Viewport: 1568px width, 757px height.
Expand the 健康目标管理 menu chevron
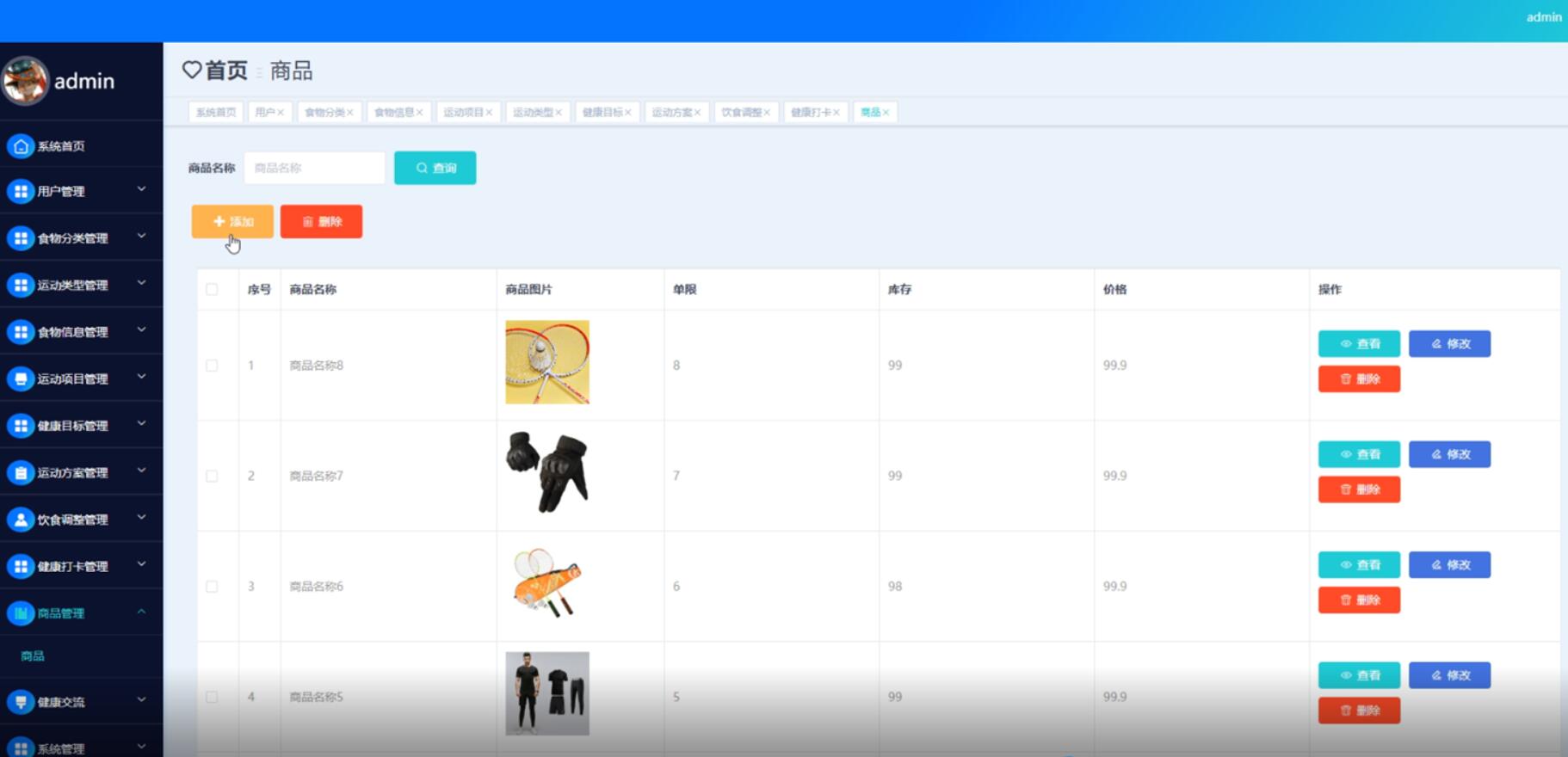[x=141, y=424]
